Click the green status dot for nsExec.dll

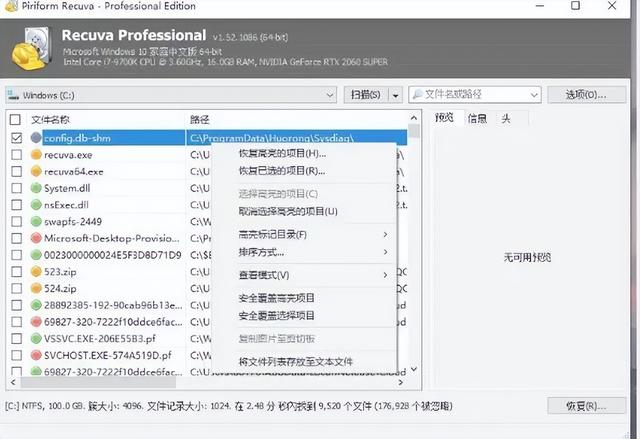36,205
